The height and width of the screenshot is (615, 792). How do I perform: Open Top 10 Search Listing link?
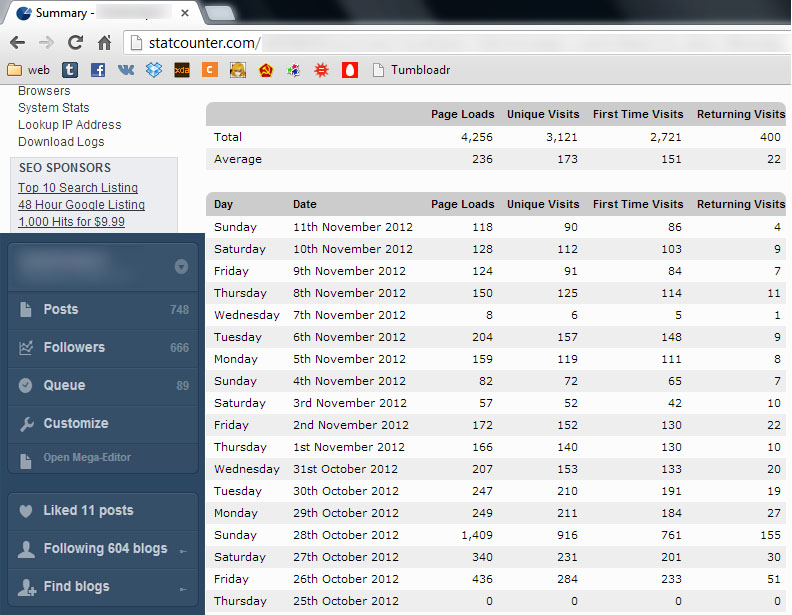(x=78, y=188)
